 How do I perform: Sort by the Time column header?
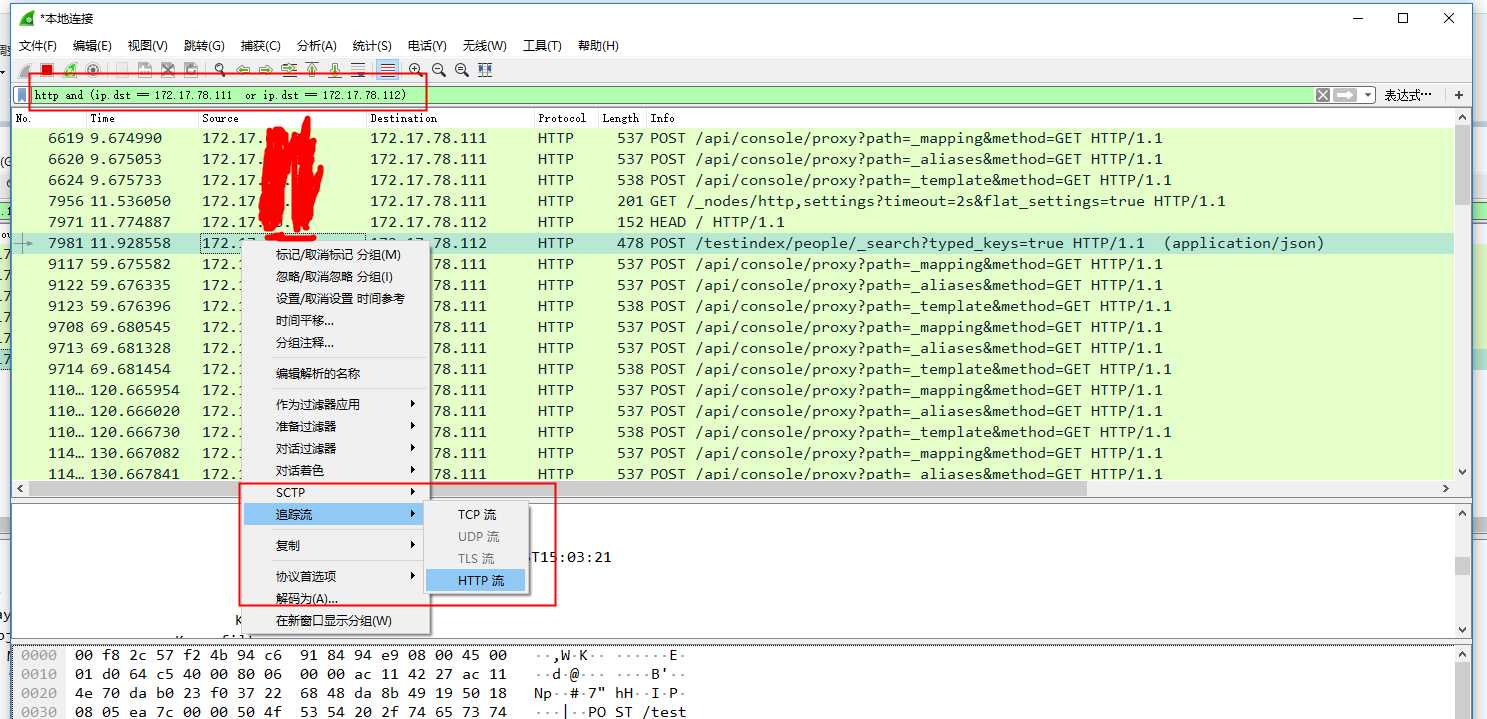coord(142,118)
